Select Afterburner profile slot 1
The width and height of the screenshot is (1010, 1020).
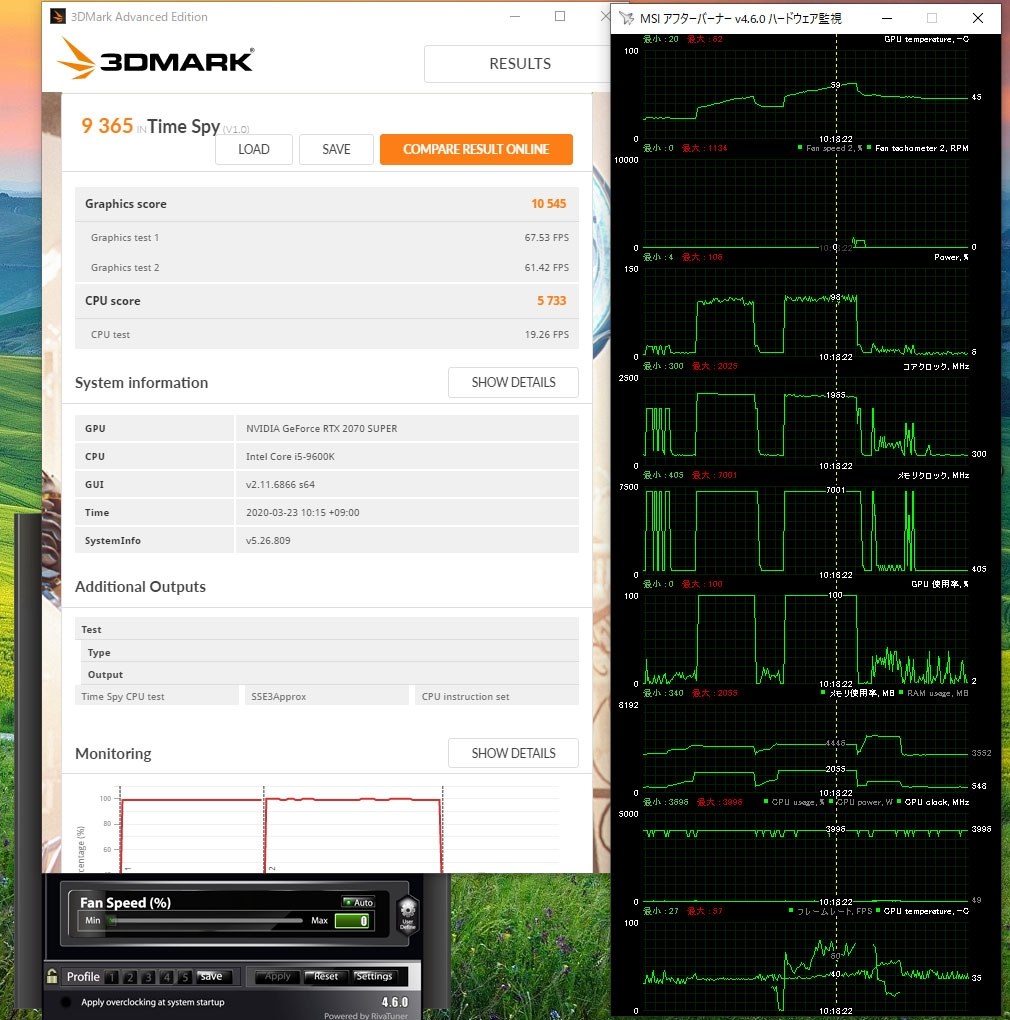tap(113, 976)
